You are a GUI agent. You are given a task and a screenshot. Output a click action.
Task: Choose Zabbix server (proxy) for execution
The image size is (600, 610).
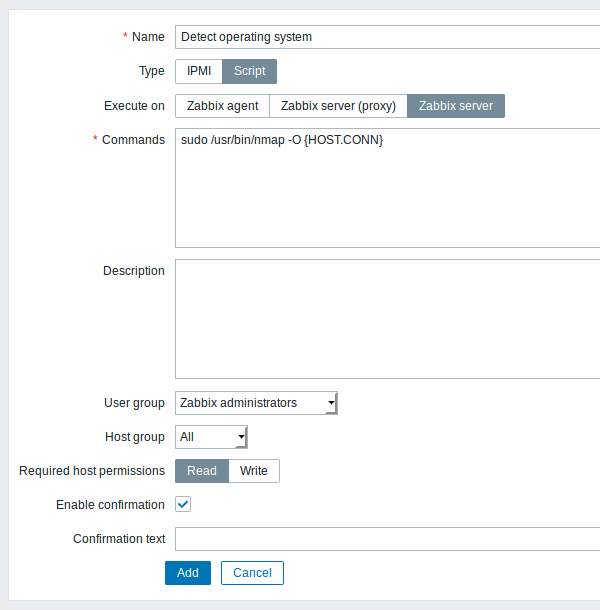click(x=338, y=106)
